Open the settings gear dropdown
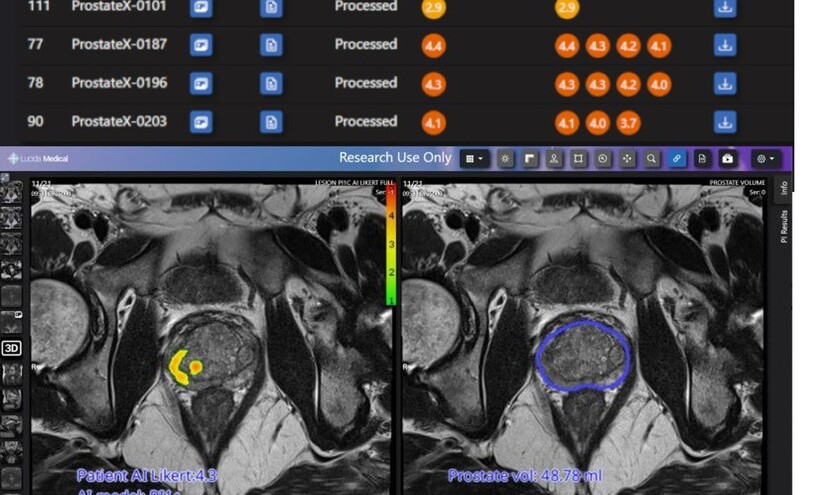The image size is (840, 495). (x=765, y=159)
